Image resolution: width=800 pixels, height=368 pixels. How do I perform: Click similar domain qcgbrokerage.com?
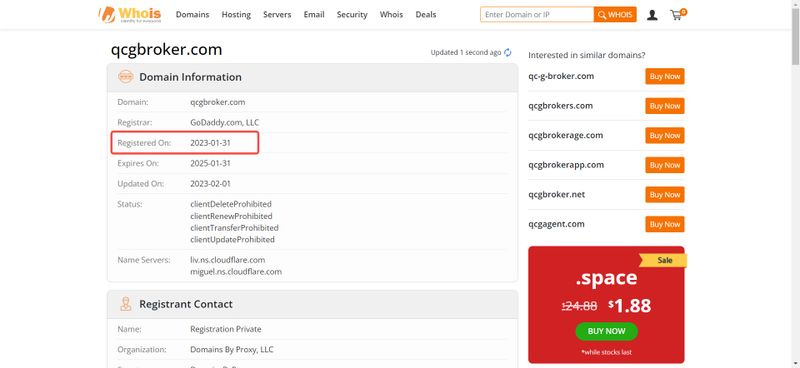tap(565, 135)
